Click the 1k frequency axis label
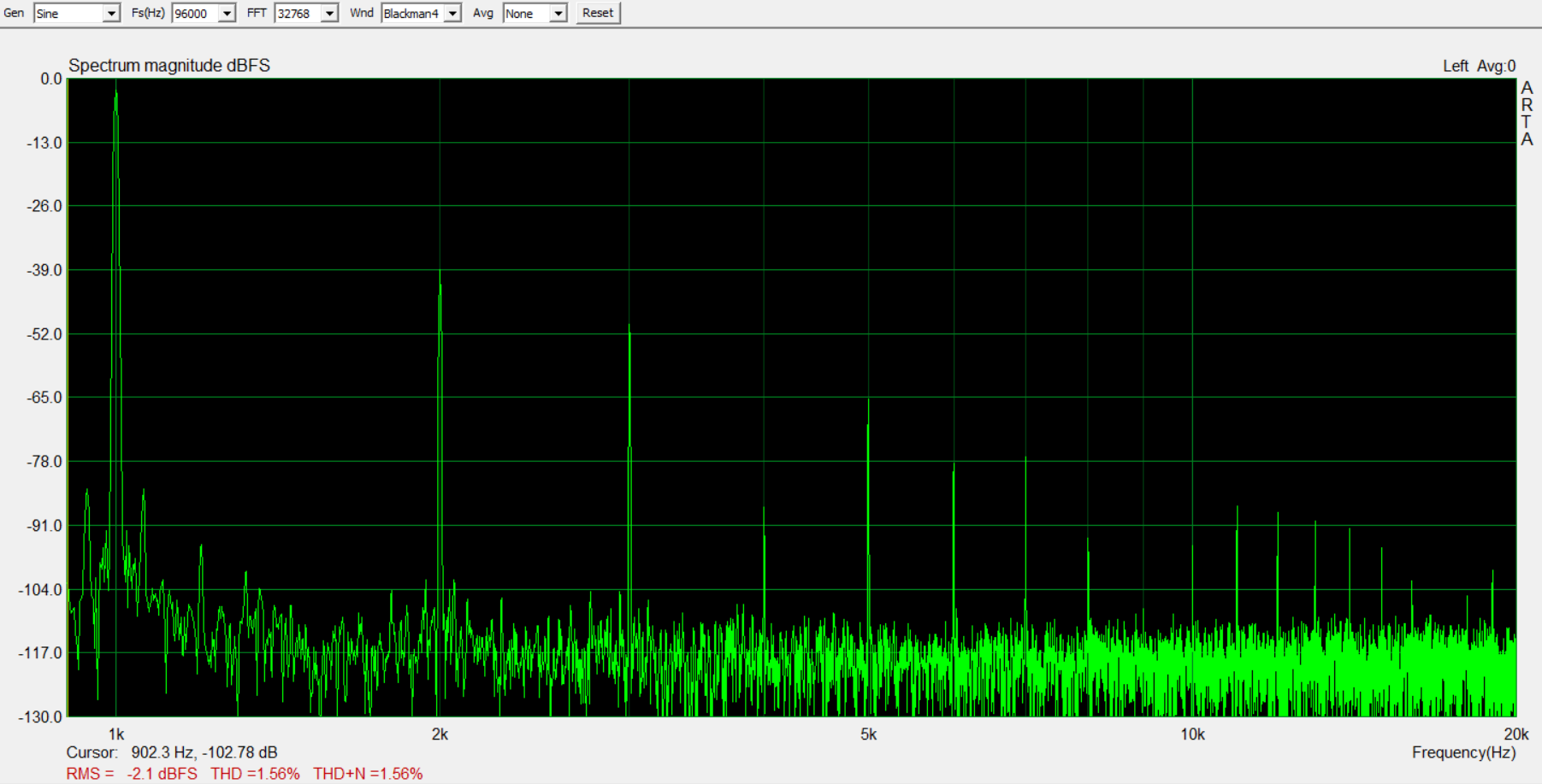1542x784 pixels. click(x=116, y=734)
